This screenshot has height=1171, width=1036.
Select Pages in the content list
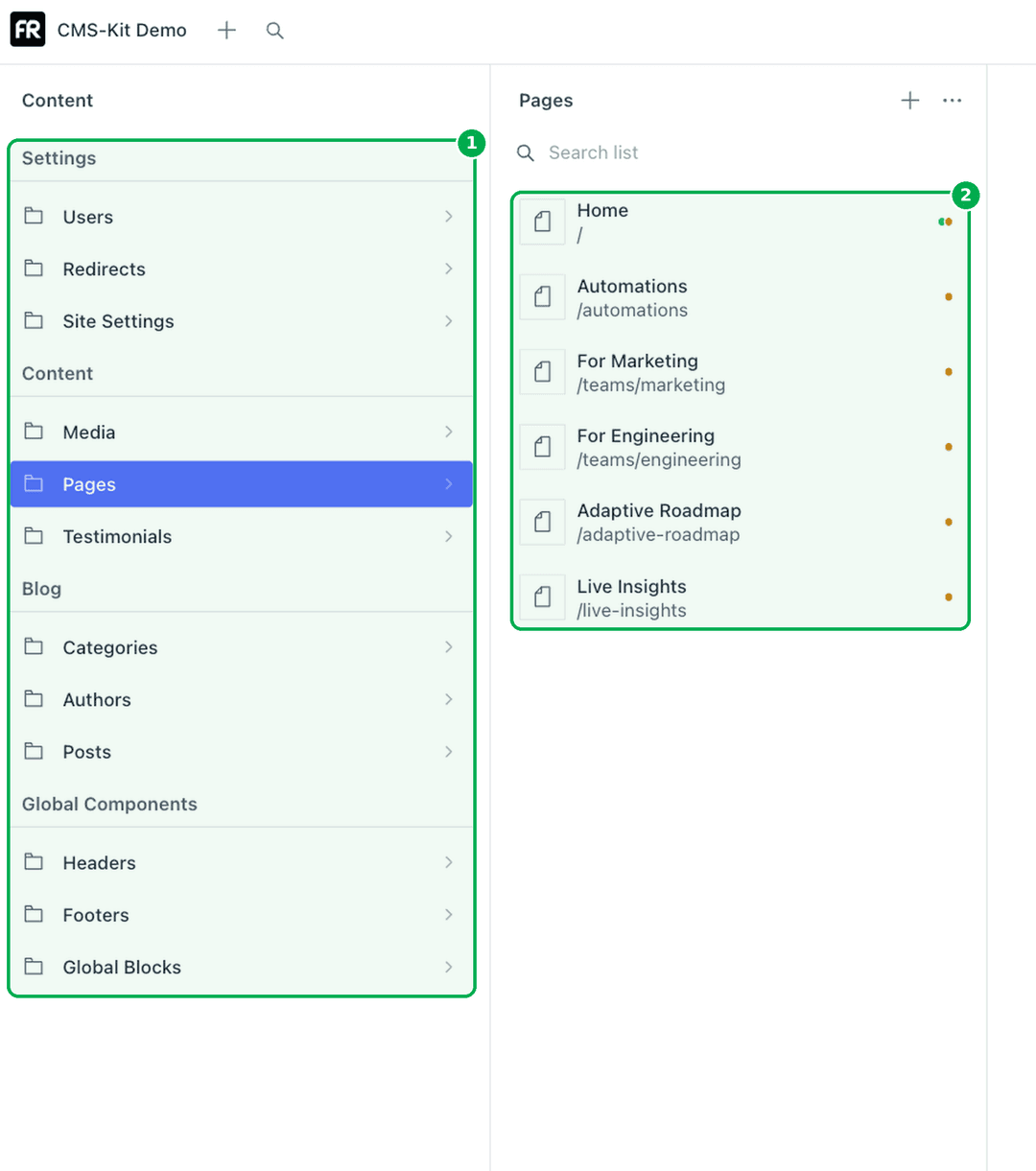click(x=242, y=484)
